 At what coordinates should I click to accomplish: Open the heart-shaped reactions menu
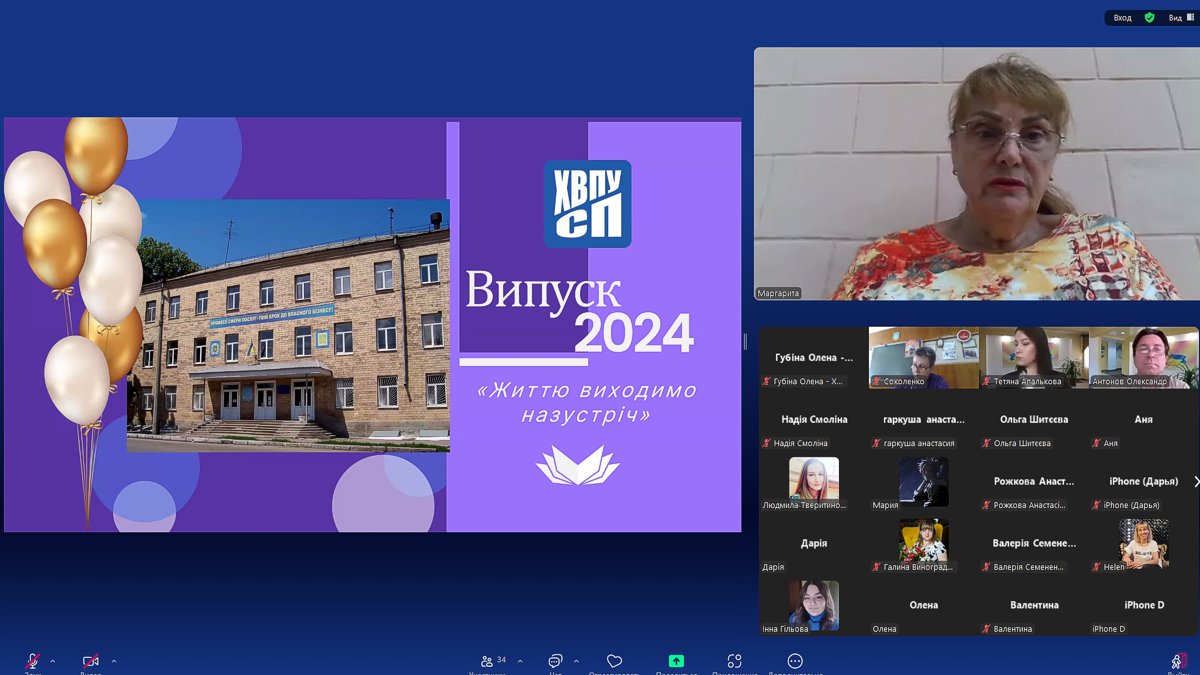(x=615, y=661)
